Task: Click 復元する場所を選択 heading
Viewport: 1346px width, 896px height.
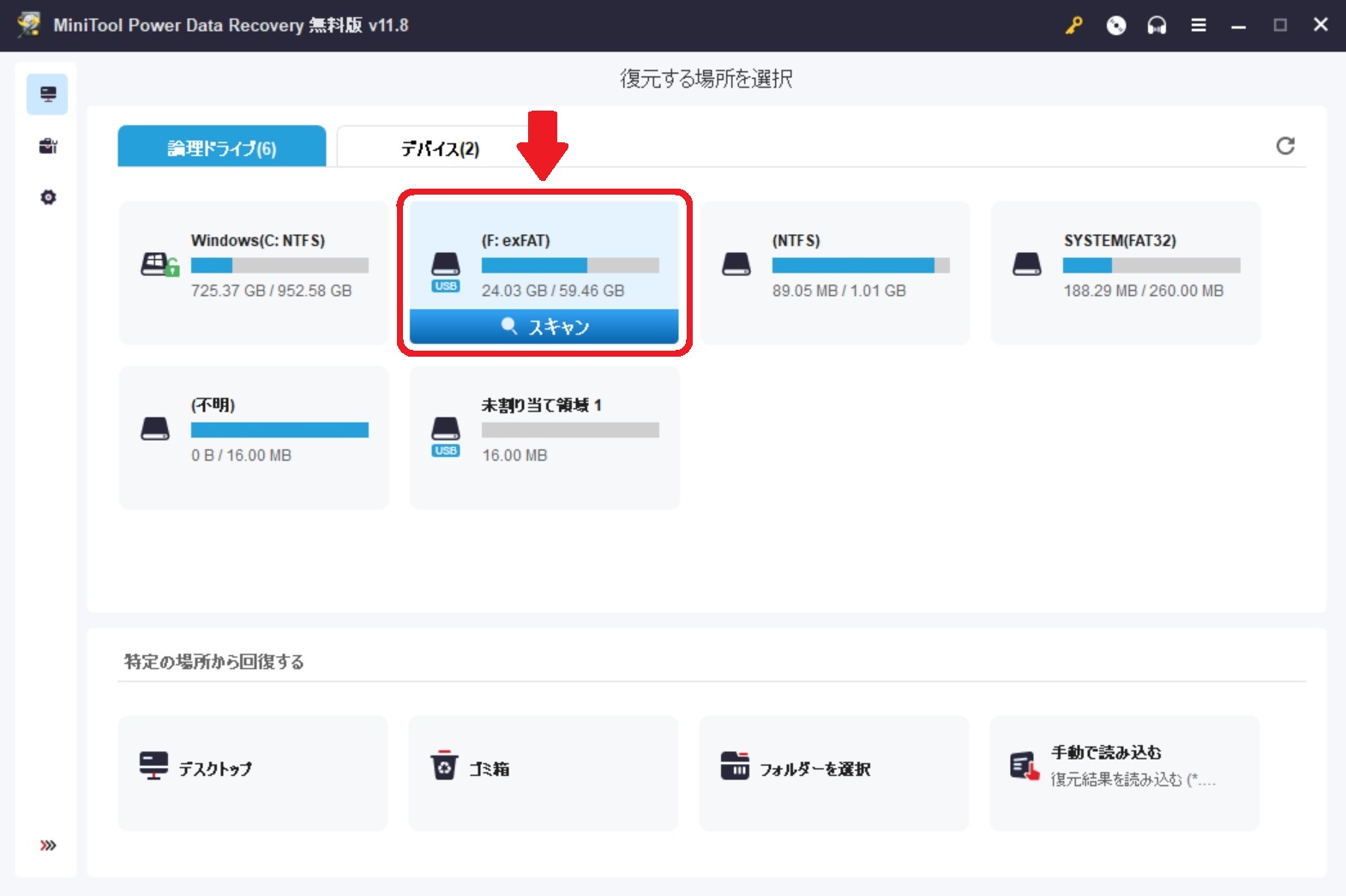Action: pyautogui.click(x=706, y=79)
